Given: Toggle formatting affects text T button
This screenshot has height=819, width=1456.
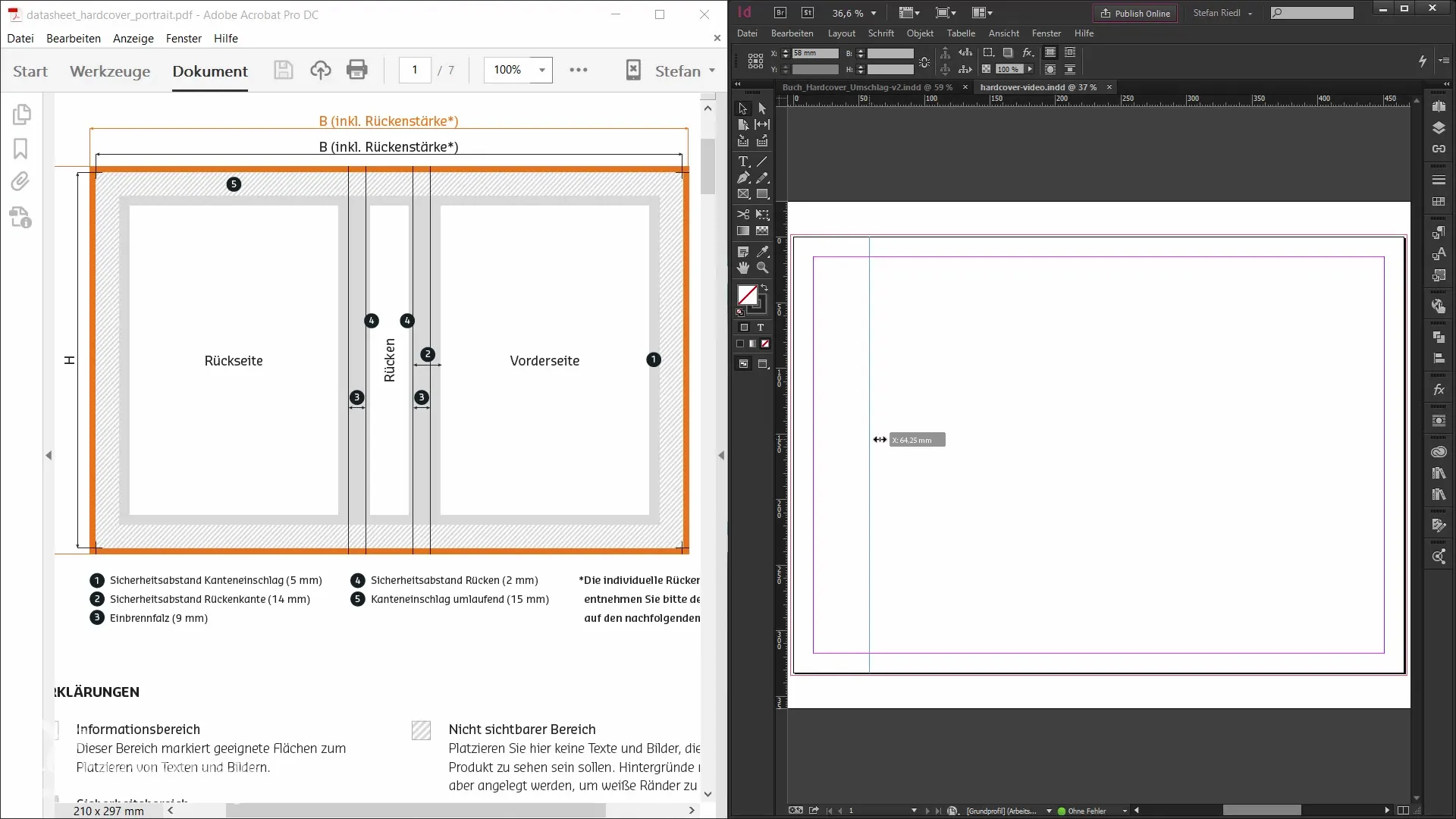Looking at the screenshot, I should coord(761,328).
